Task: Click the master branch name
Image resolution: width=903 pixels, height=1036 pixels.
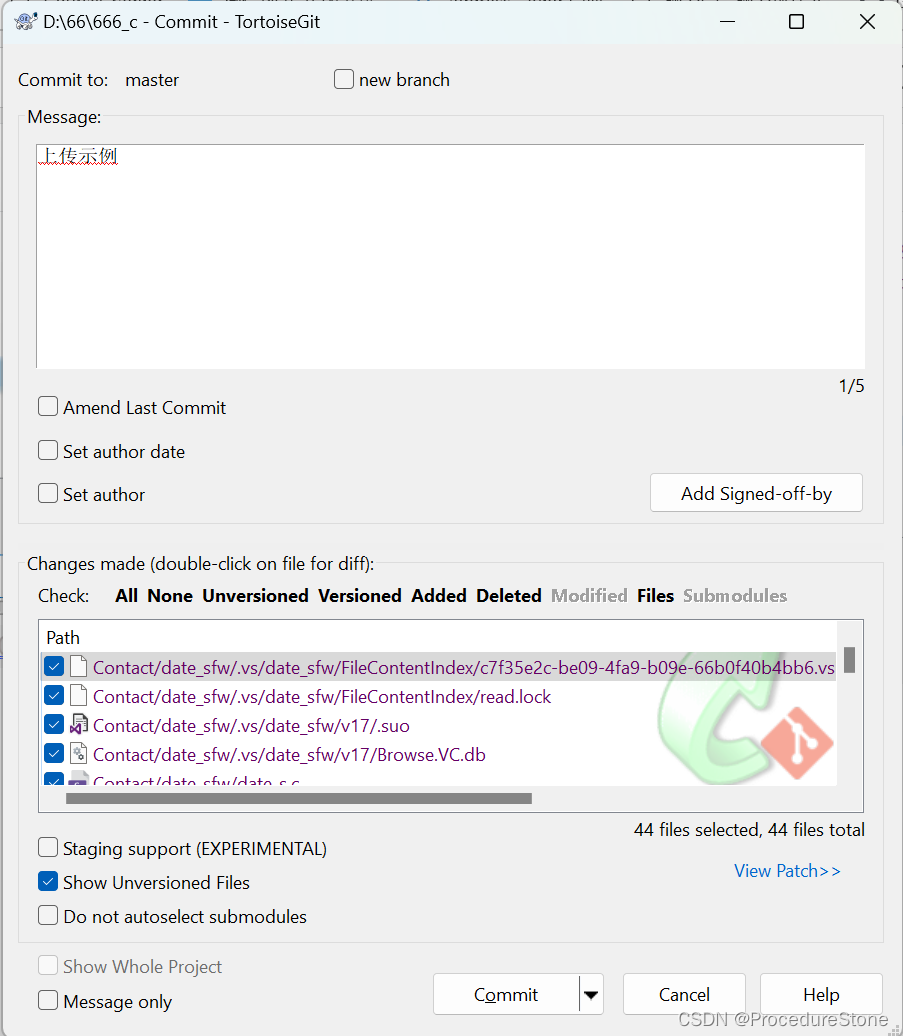Action: (x=152, y=80)
